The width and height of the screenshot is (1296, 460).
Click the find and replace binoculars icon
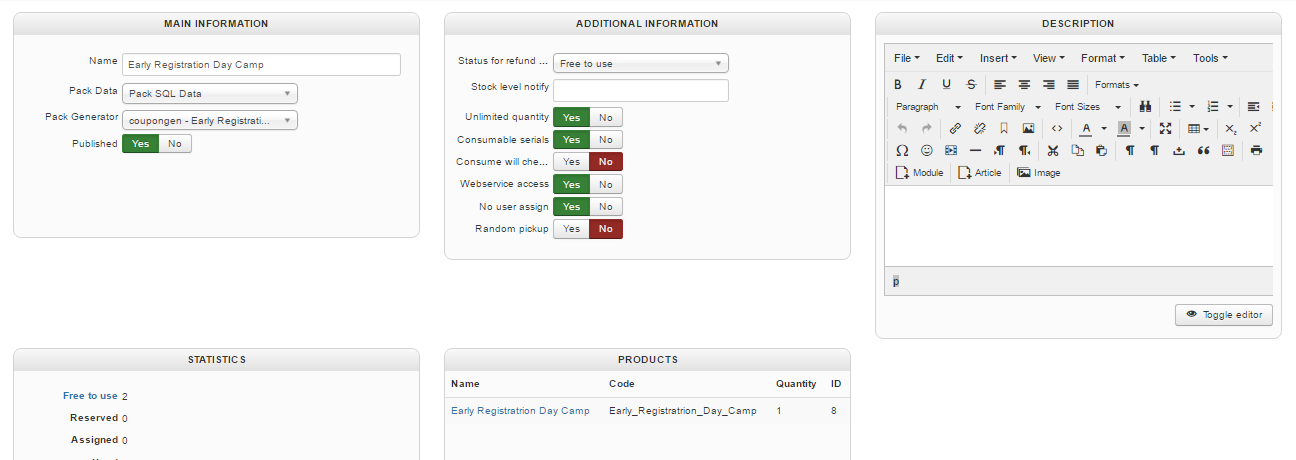[x=1146, y=107]
